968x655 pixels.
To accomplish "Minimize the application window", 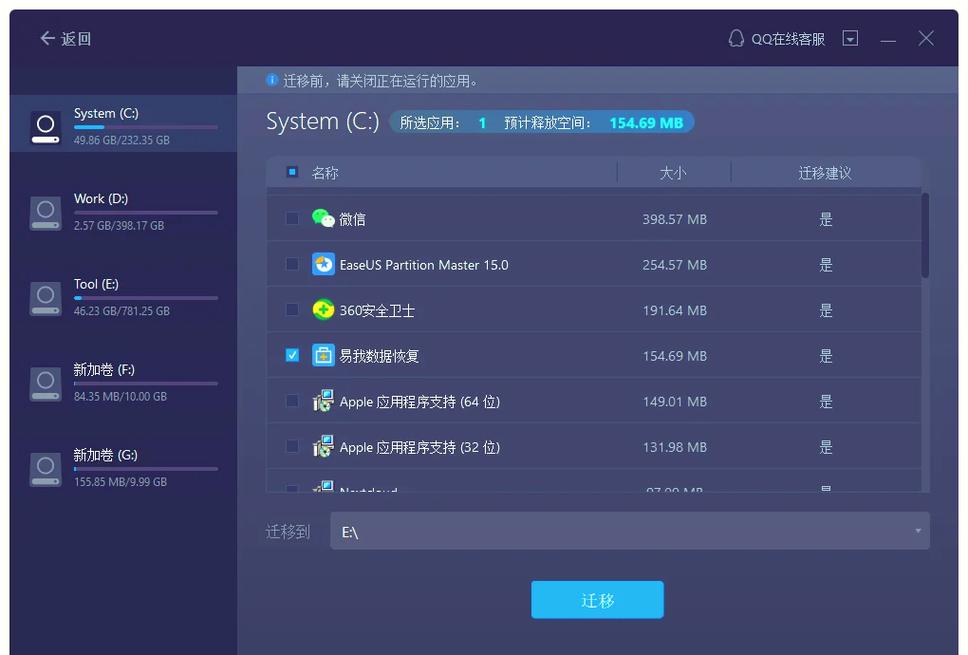I will pyautogui.click(x=888, y=41).
